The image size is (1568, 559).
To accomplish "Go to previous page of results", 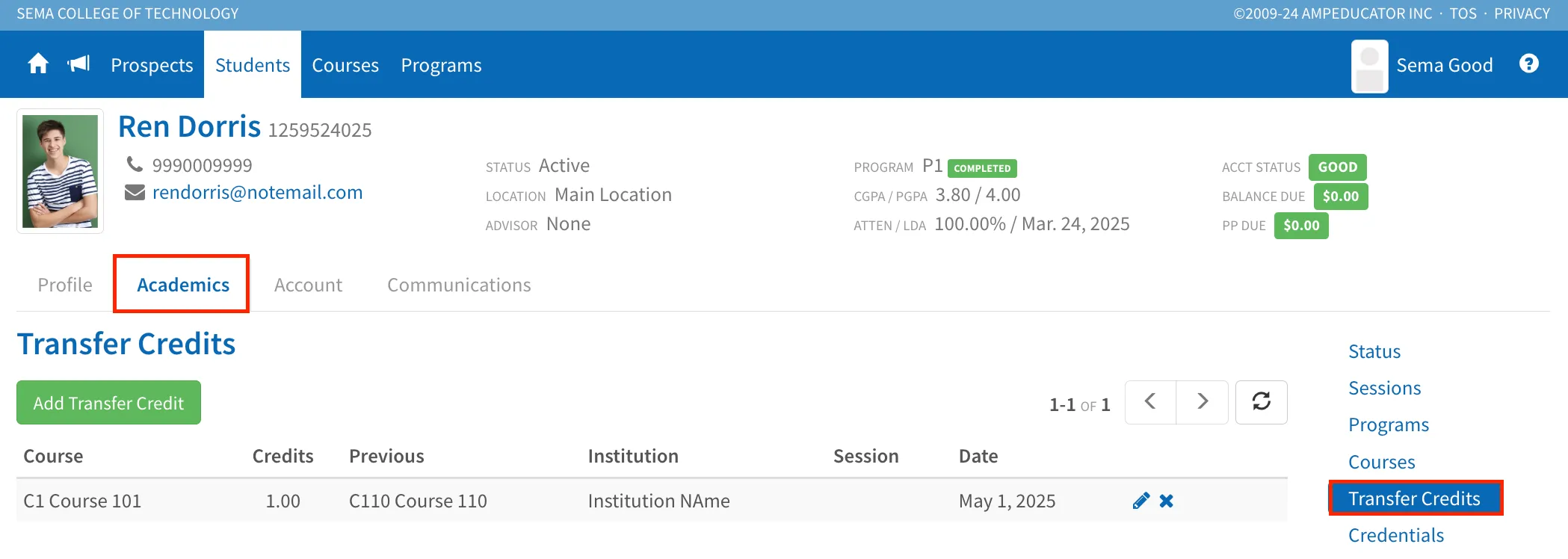I will pyautogui.click(x=1150, y=402).
